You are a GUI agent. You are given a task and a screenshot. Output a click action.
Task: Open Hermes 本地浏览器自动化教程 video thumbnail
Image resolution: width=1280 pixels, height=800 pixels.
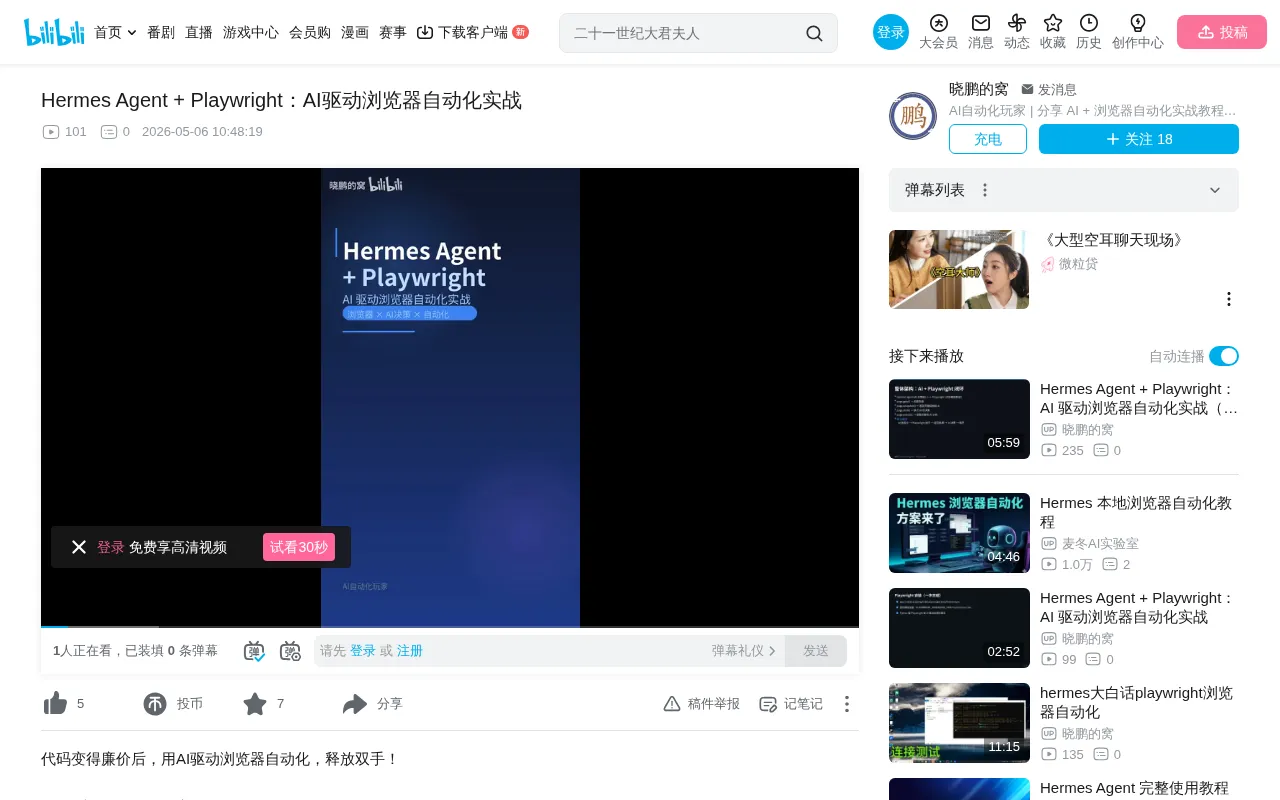coord(959,533)
